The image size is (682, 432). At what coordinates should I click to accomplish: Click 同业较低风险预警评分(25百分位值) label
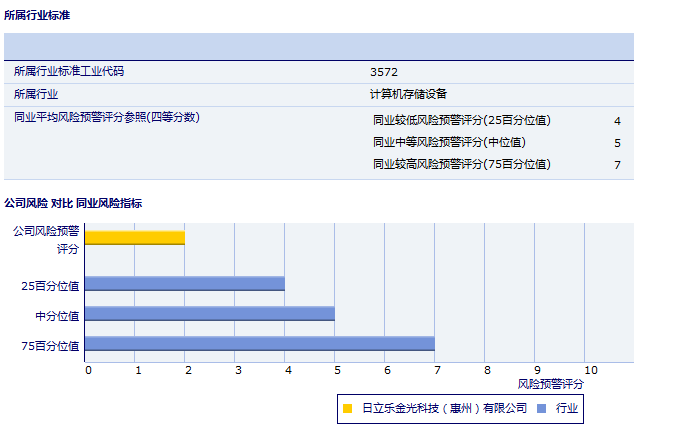(461, 120)
